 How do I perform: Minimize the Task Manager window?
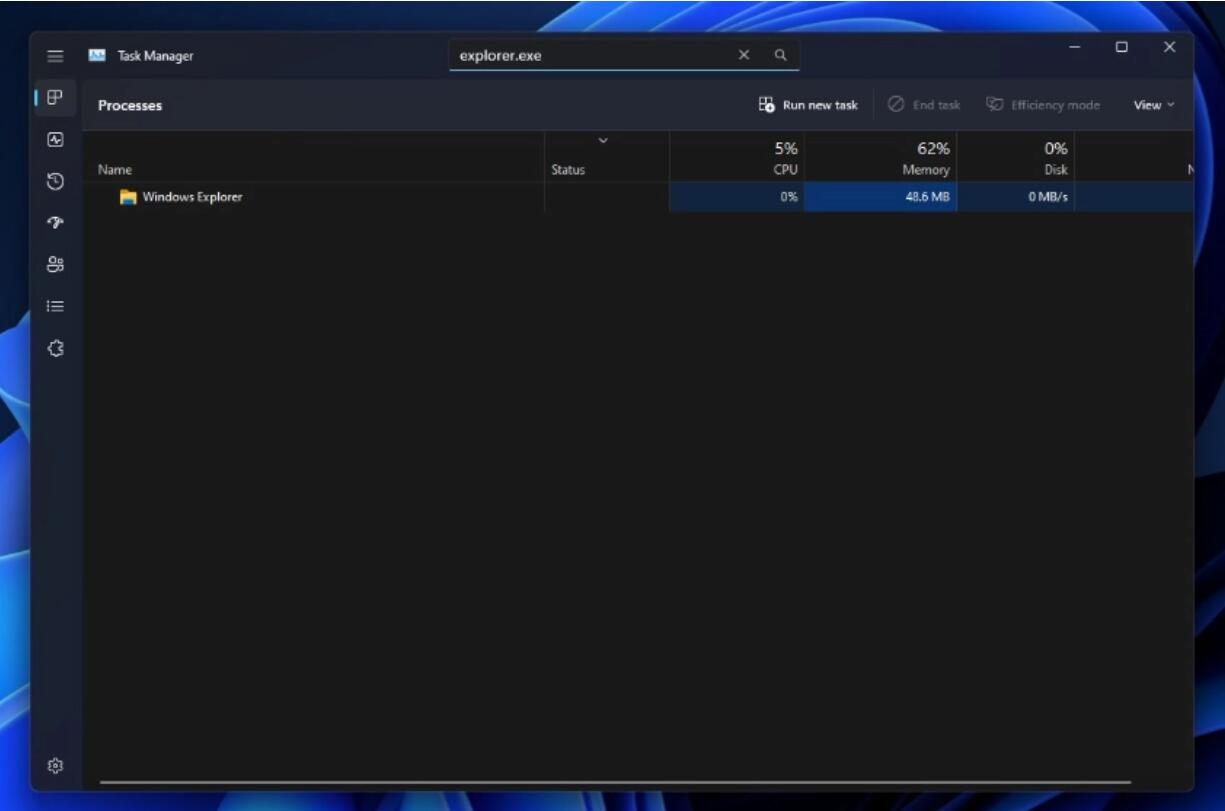(x=1075, y=47)
